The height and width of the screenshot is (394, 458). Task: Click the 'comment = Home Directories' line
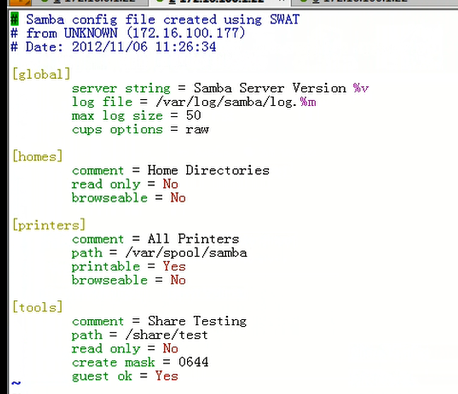click(170, 171)
